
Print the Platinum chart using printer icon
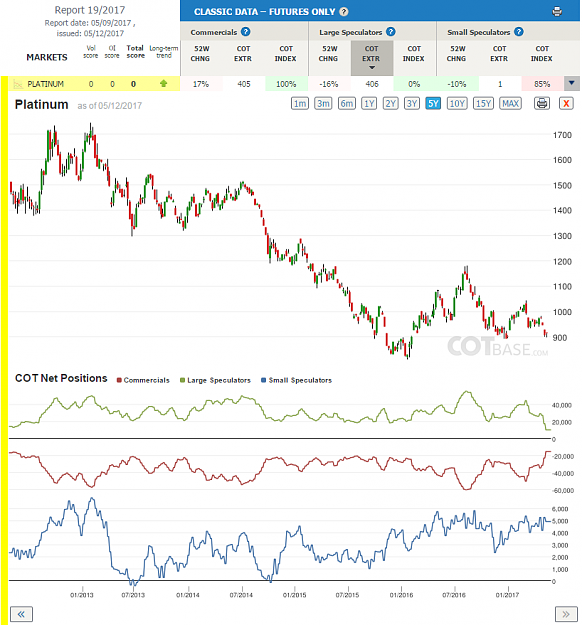coord(542,104)
